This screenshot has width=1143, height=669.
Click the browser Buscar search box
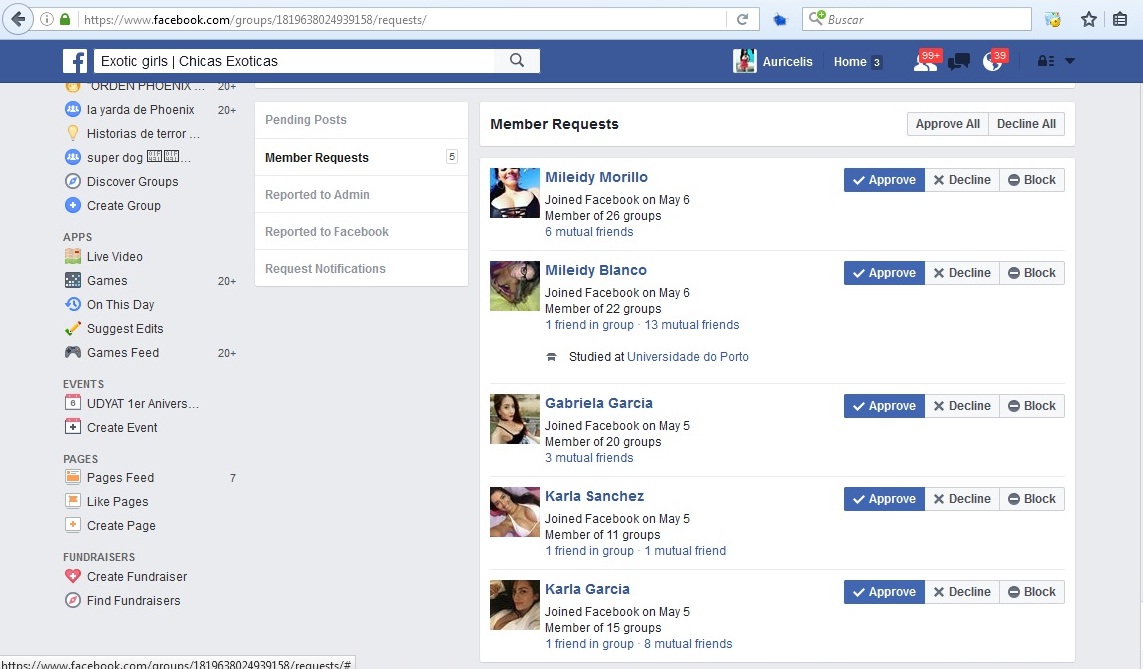917,20
